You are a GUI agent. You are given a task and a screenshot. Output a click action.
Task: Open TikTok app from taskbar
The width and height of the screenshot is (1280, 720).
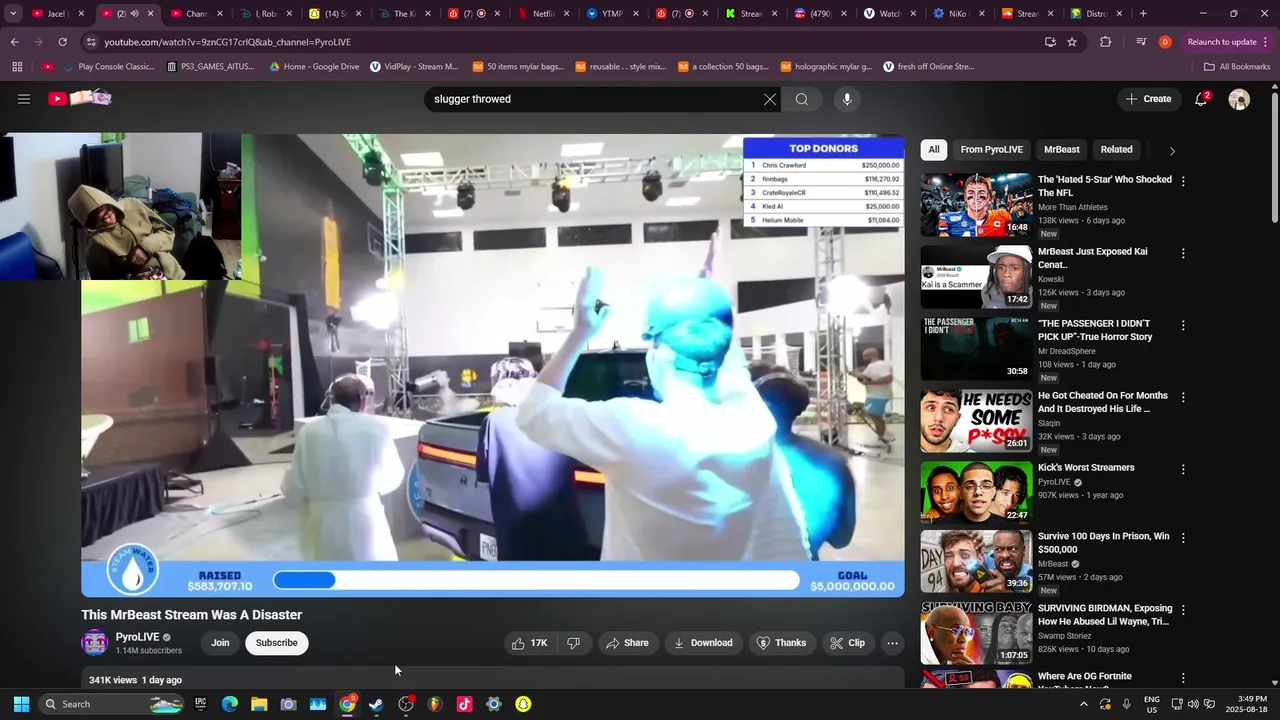[464, 704]
